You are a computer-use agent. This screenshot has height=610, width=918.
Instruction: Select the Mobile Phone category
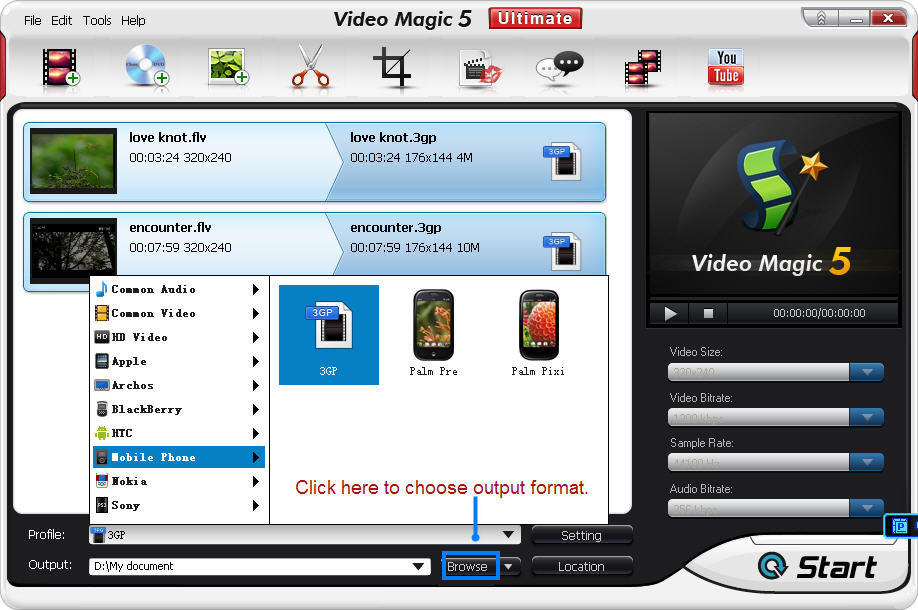(x=179, y=457)
